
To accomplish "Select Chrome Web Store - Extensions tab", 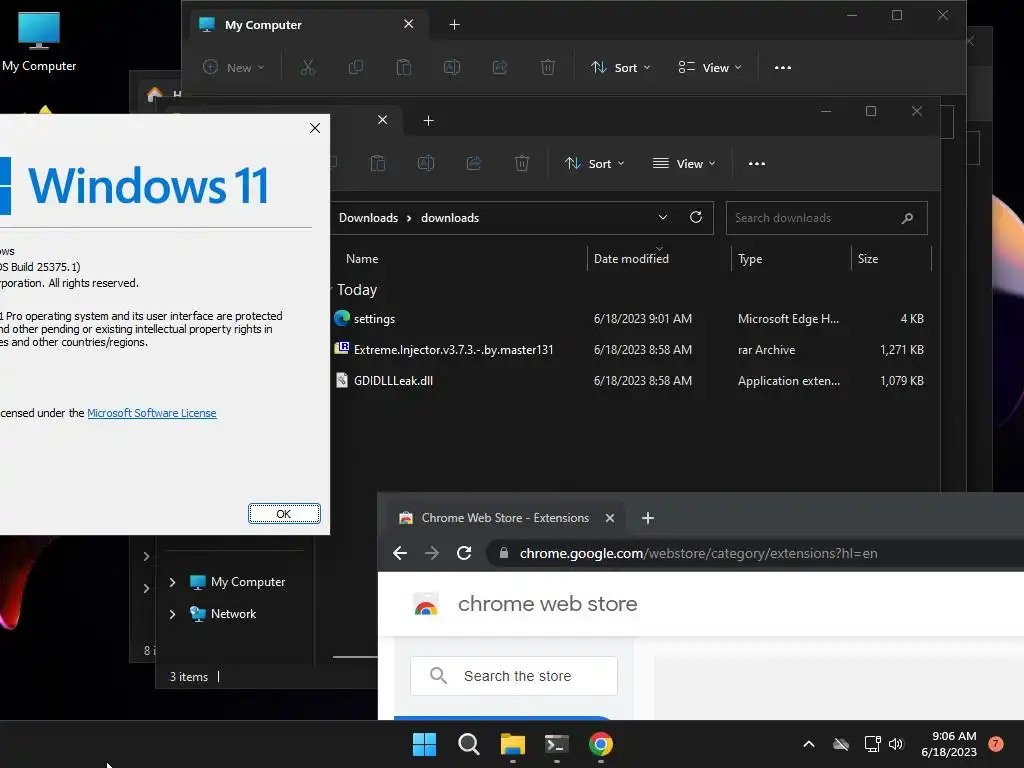I will click(x=505, y=518).
